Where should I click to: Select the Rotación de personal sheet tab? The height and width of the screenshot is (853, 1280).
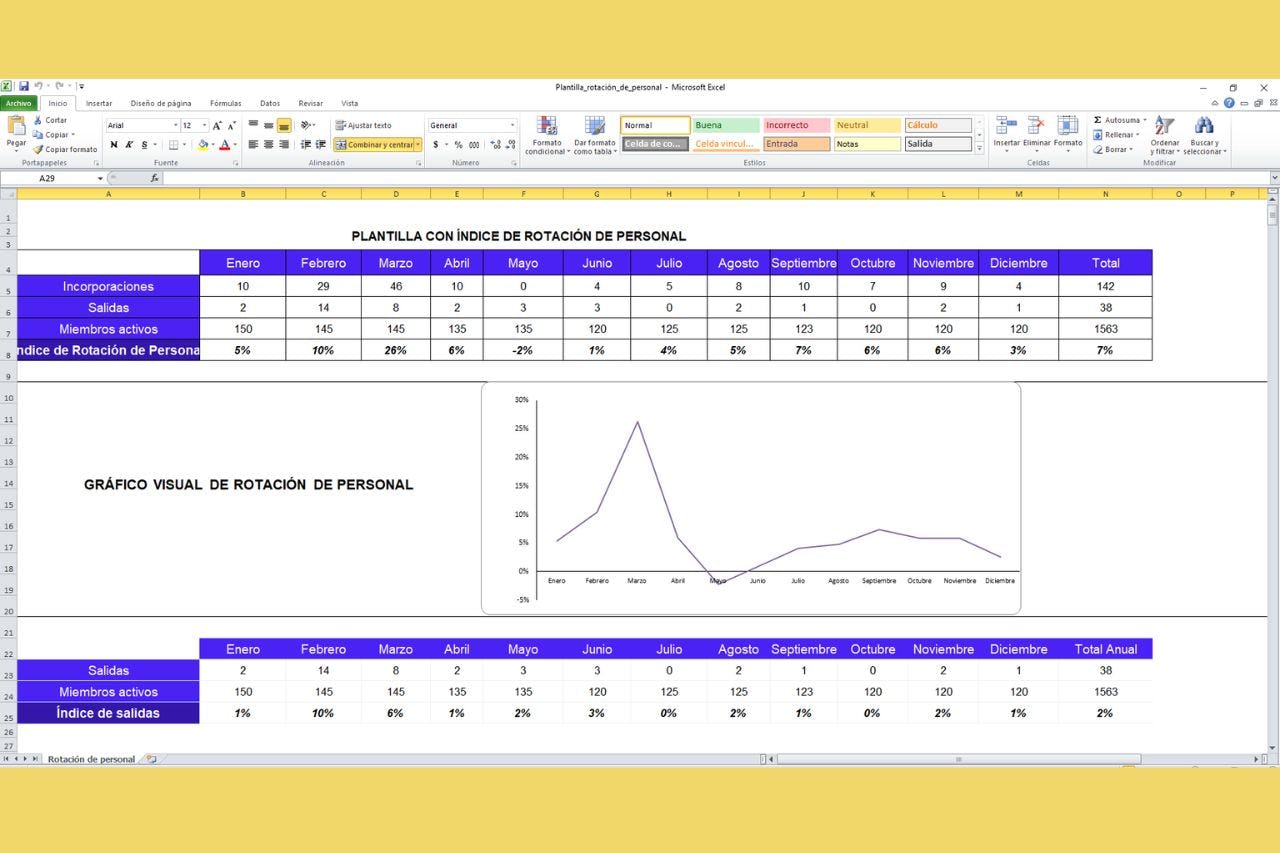[91, 759]
